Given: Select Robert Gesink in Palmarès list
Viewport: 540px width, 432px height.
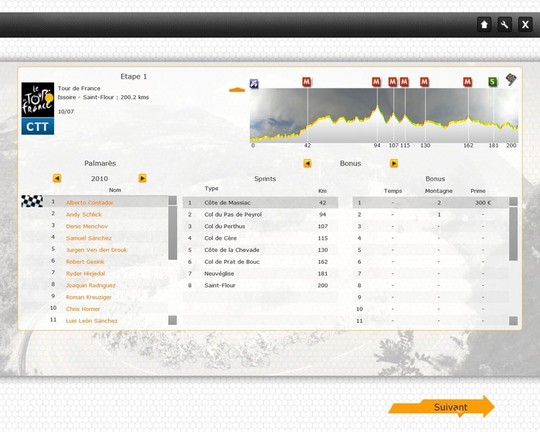Looking at the screenshot, I should [85, 262].
